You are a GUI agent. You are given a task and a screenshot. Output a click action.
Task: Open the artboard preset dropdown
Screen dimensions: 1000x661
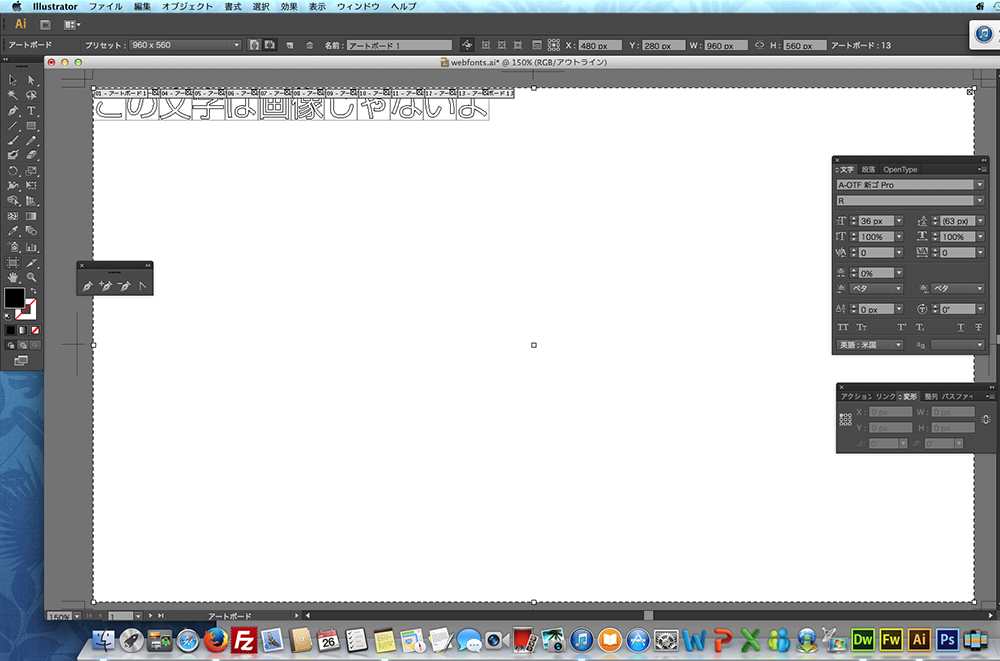(186, 45)
